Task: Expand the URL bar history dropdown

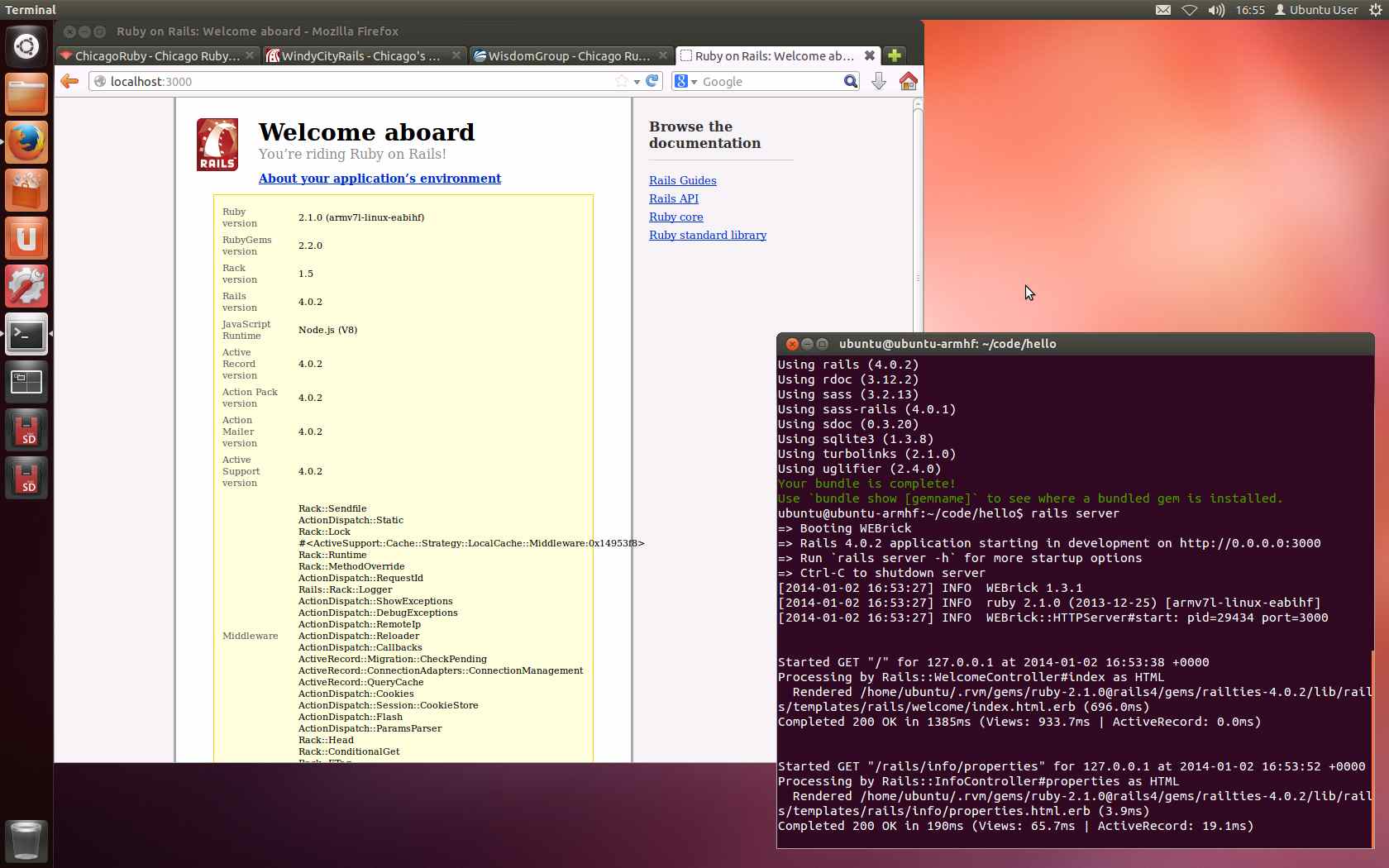Action: point(637,82)
